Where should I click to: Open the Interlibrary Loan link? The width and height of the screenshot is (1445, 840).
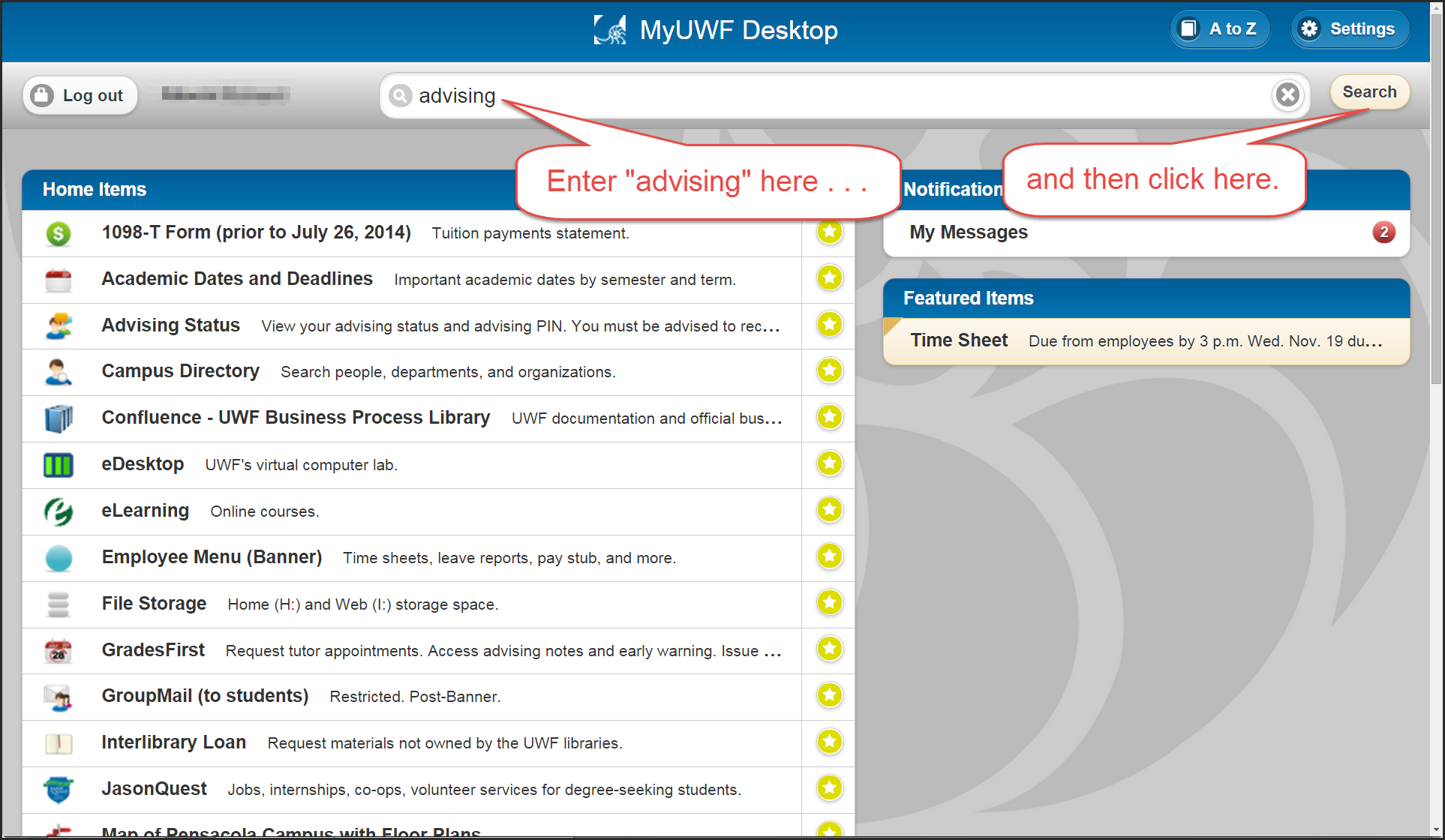pos(173,742)
